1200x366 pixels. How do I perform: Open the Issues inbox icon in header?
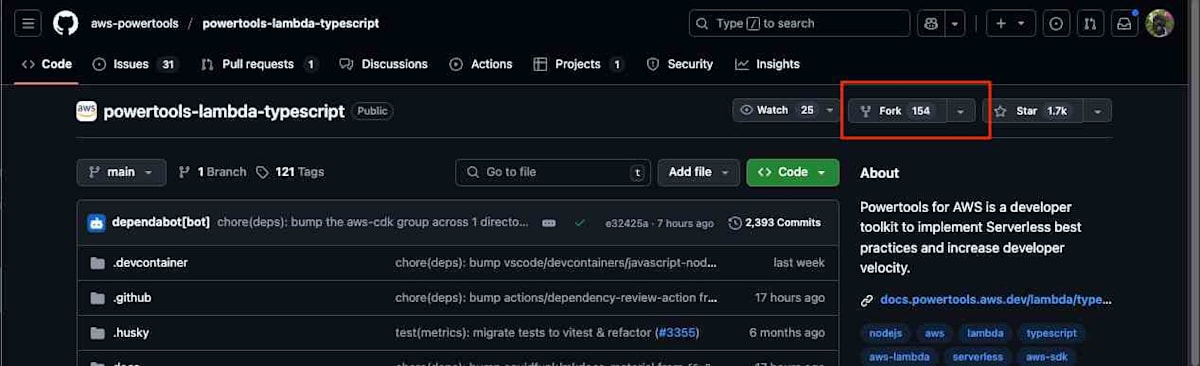[x=1056, y=23]
